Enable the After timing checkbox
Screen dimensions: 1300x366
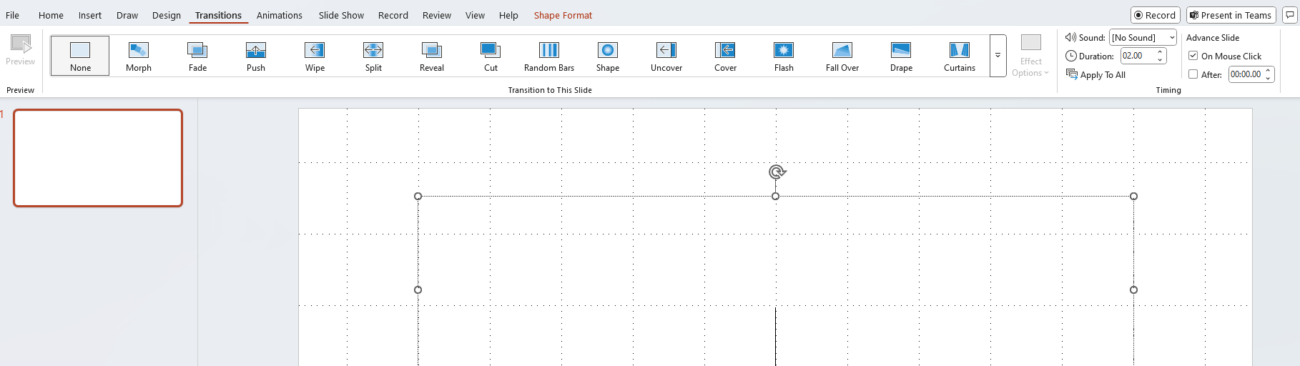[x=1193, y=74]
